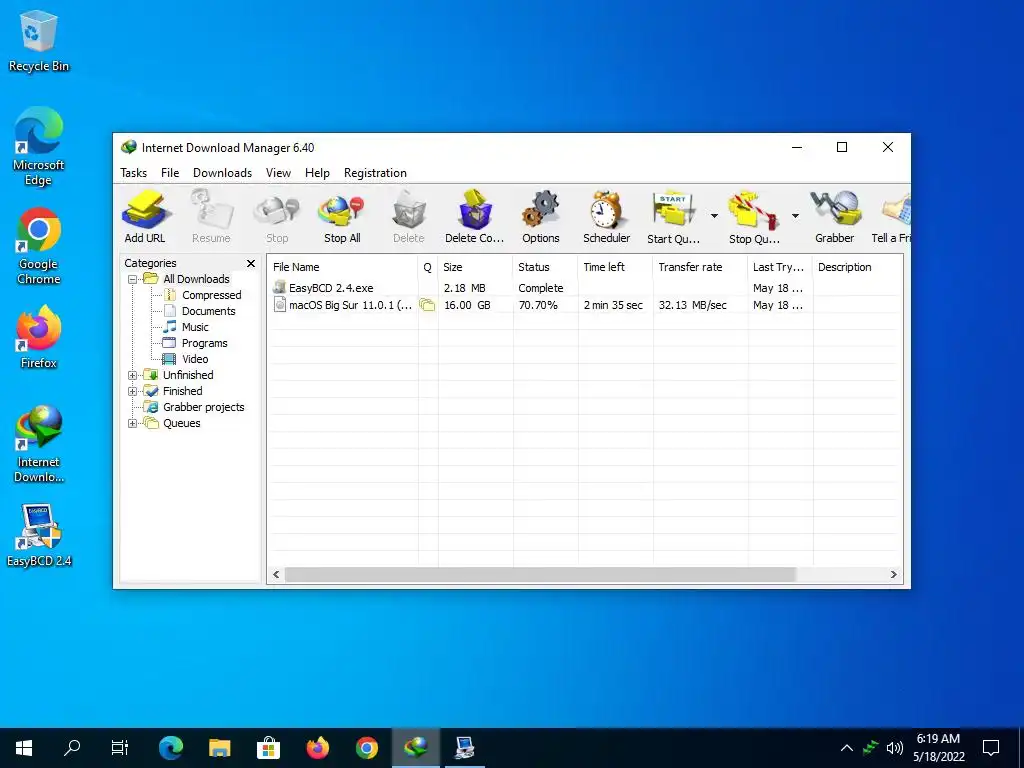Select the Microsoft Edge desktop shortcut
1024x768 pixels.
tap(39, 147)
